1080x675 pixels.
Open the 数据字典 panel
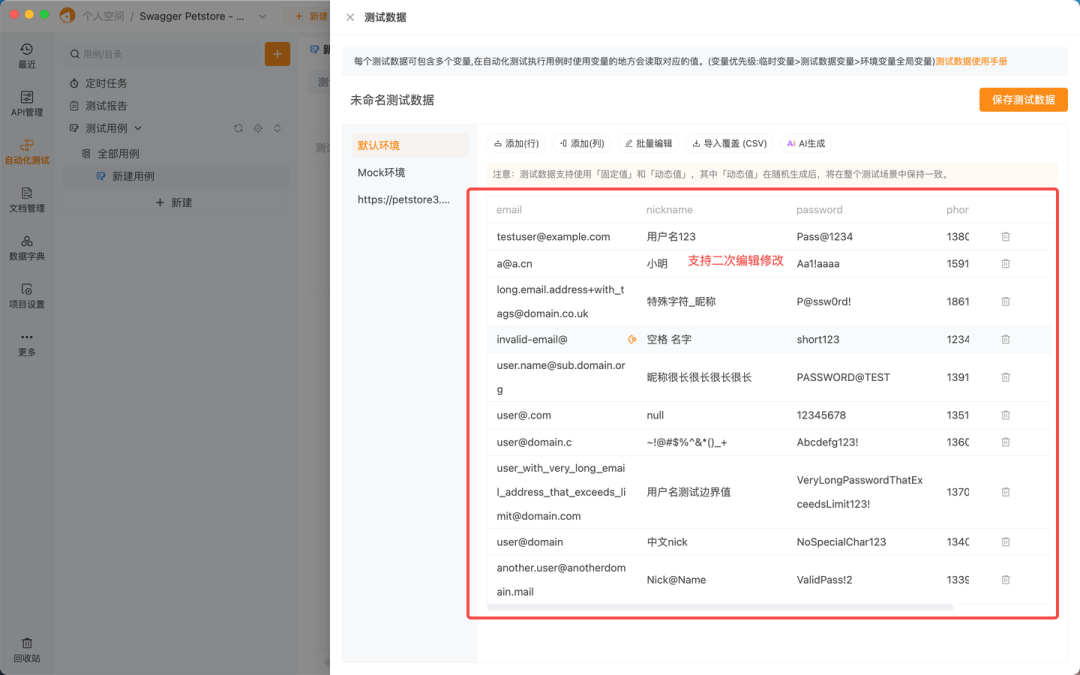26,248
